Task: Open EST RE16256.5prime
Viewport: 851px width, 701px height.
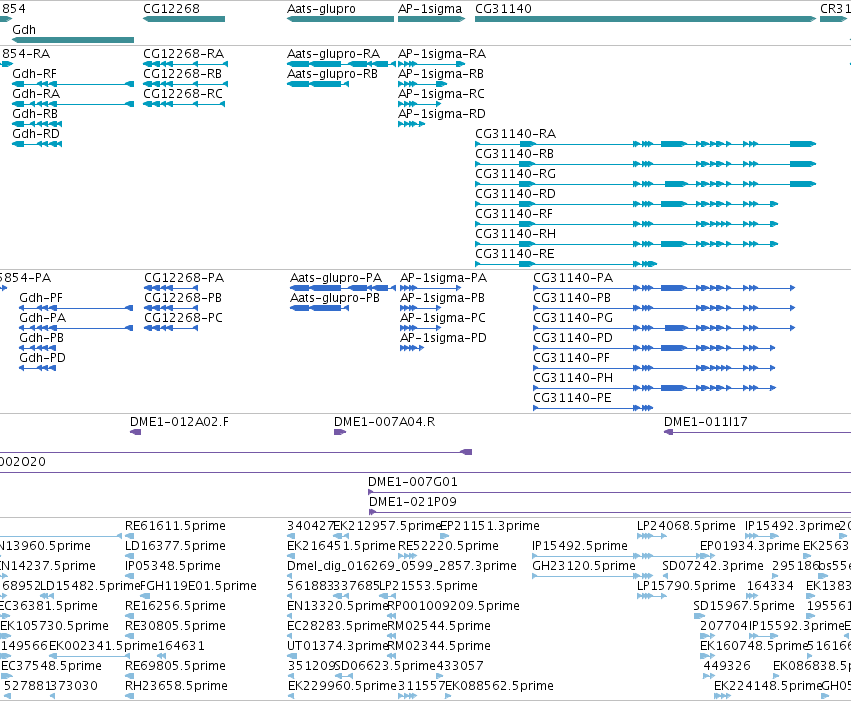Action: pyautogui.click(x=175, y=606)
